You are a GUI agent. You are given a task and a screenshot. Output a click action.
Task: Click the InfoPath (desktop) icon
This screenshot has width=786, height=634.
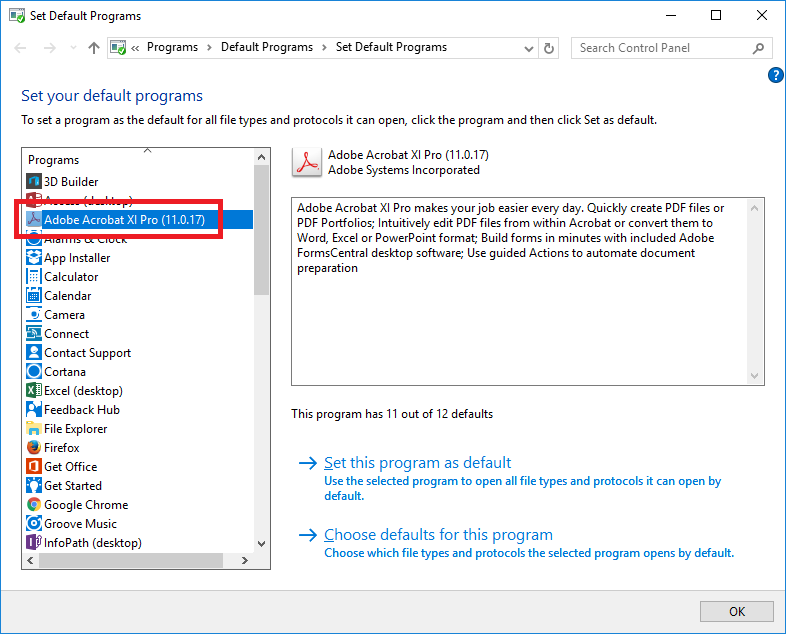pos(34,542)
